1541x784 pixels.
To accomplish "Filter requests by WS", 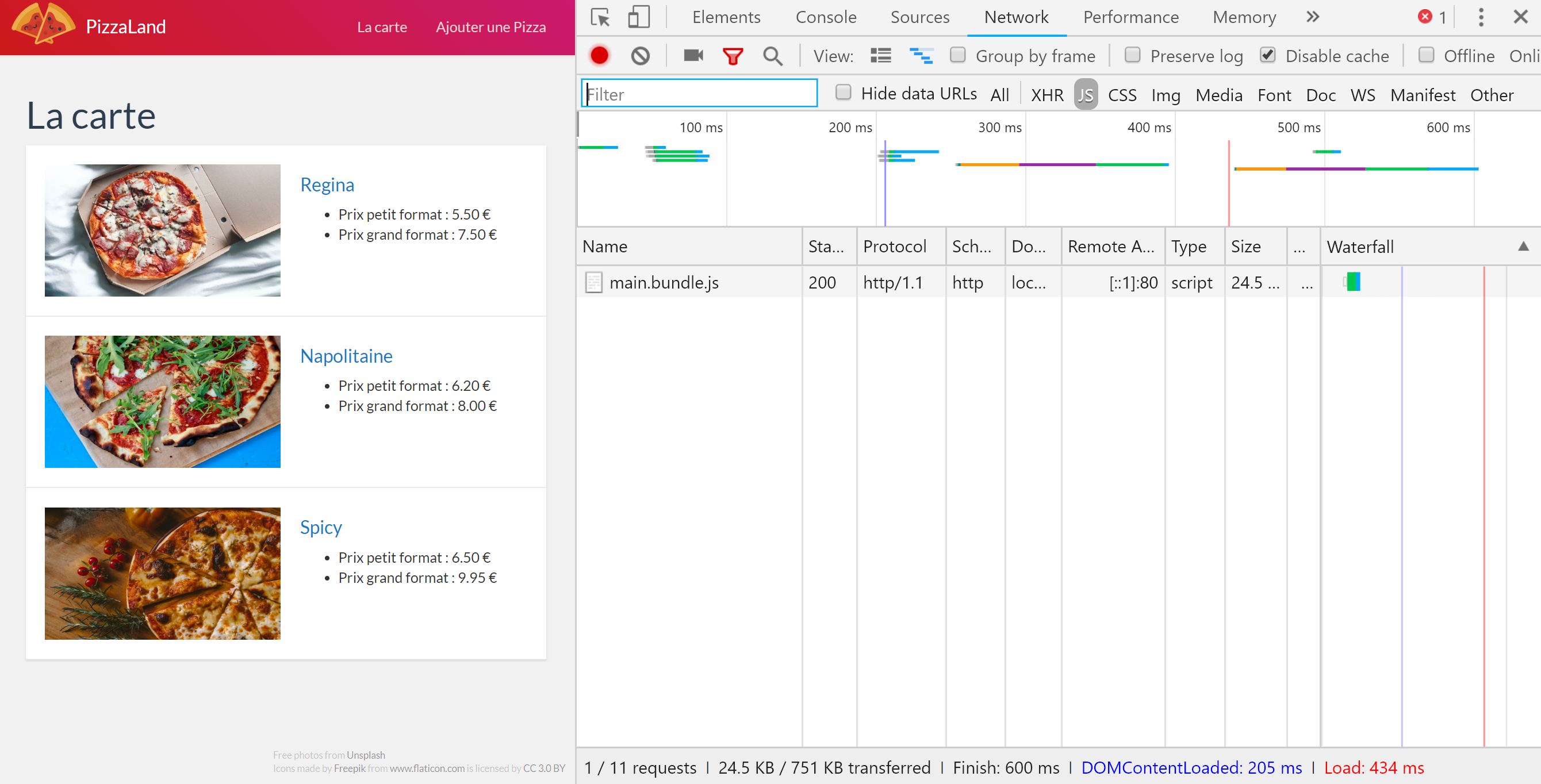I will [1363, 94].
